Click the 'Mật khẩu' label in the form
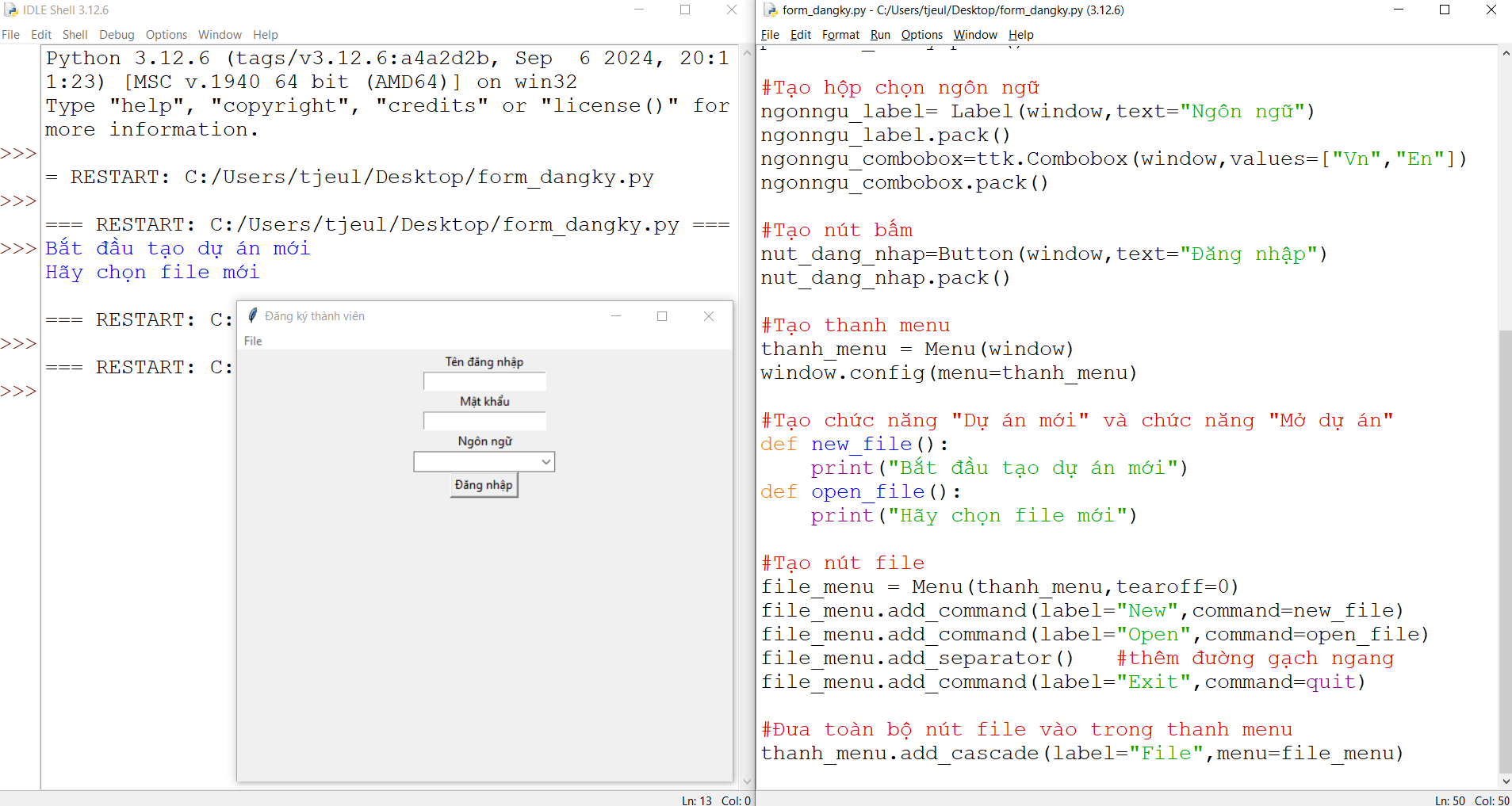Image resolution: width=1512 pixels, height=806 pixels. coord(484,402)
